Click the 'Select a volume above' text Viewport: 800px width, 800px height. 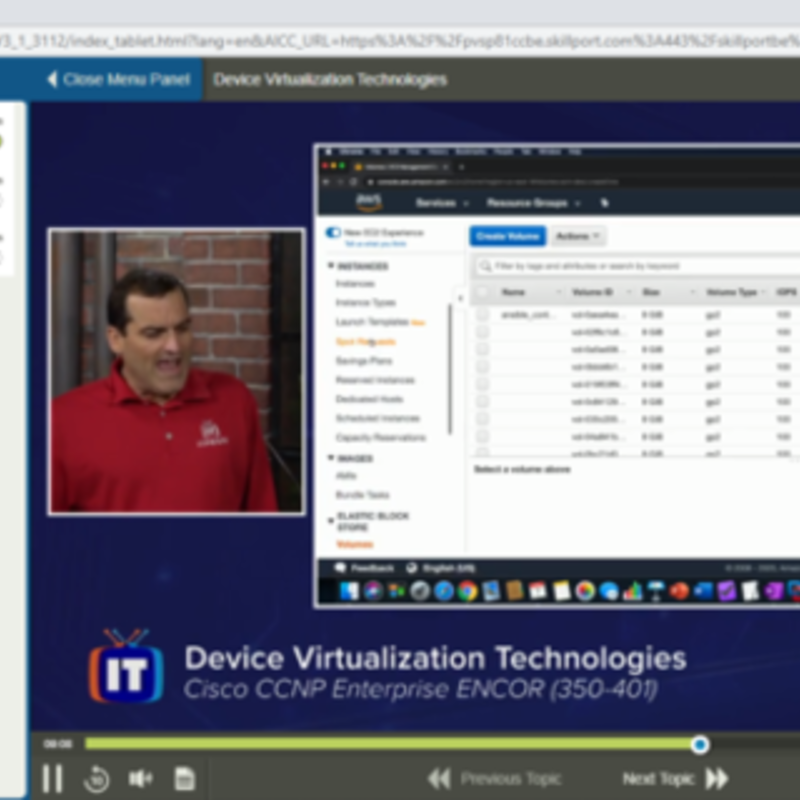(x=522, y=469)
